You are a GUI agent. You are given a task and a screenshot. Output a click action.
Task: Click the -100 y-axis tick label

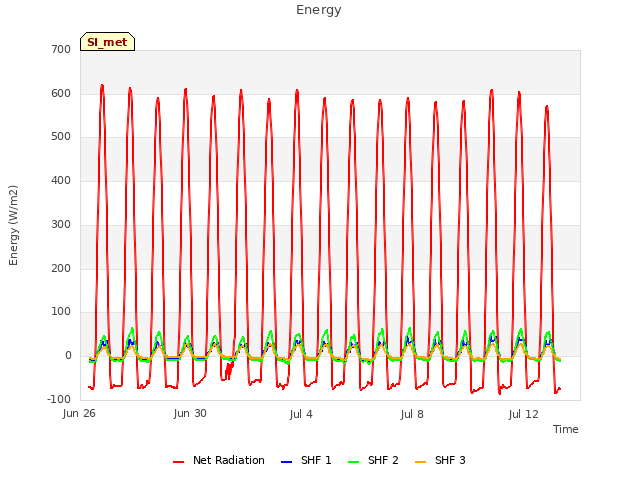[59, 399]
